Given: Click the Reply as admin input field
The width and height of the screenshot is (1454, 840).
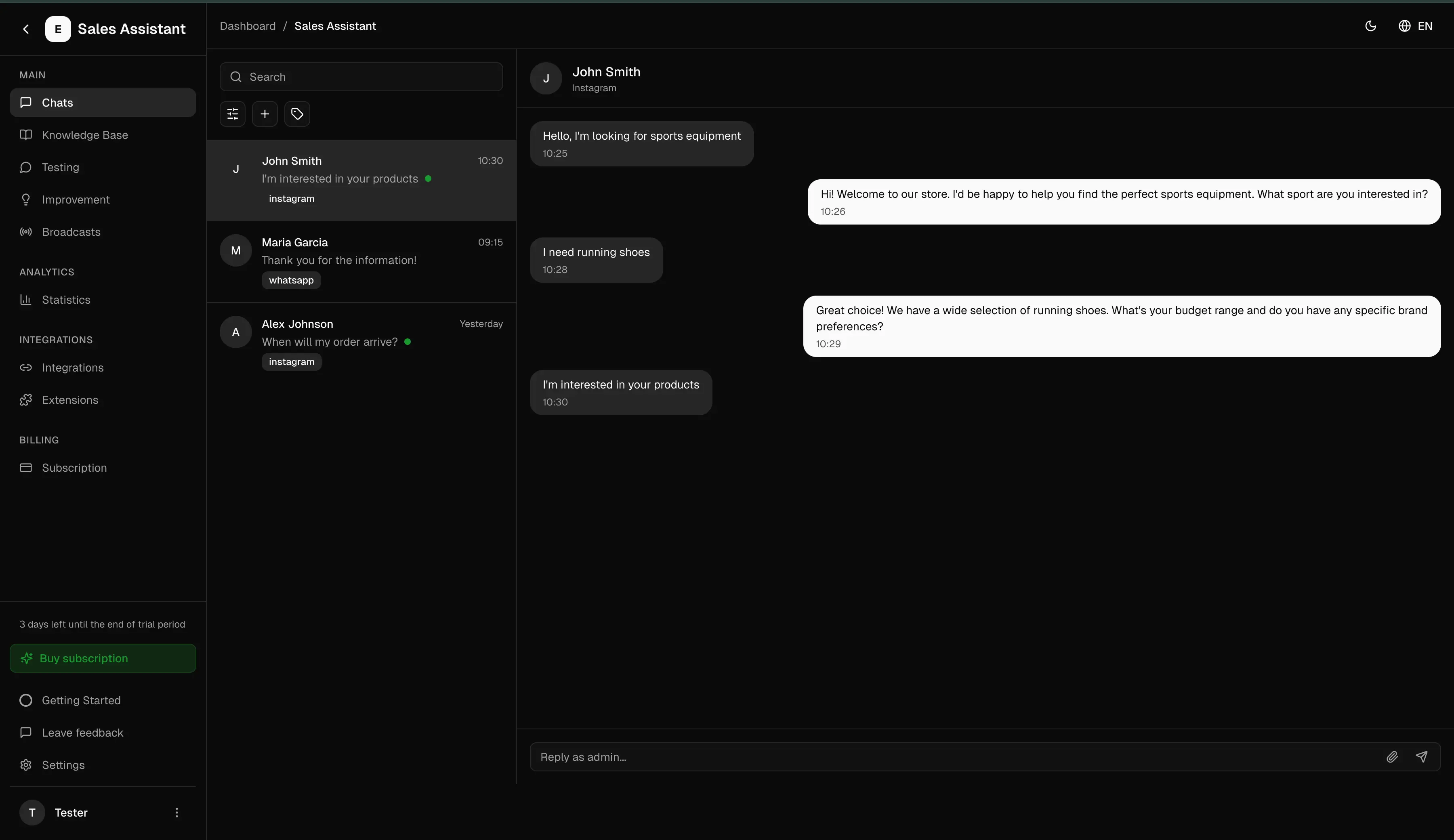Looking at the screenshot, I should [x=952, y=757].
